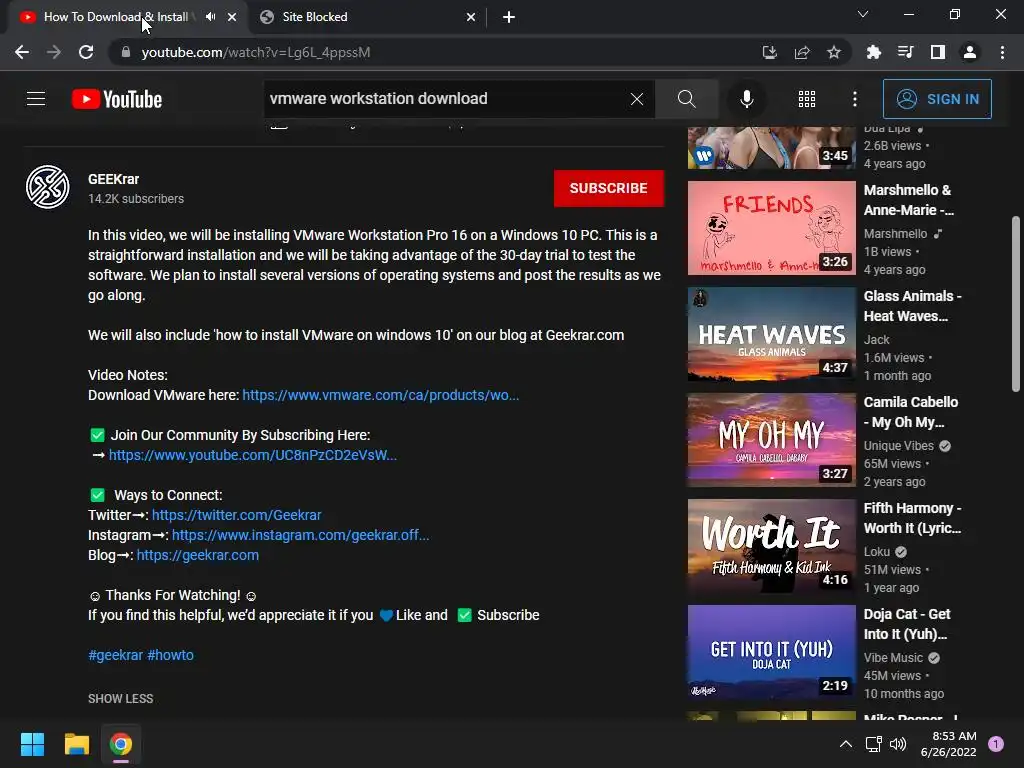This screenshot has width=1024, height=768.
Task: Bookmark this tab with the star icon
Action: click(834, 52)
